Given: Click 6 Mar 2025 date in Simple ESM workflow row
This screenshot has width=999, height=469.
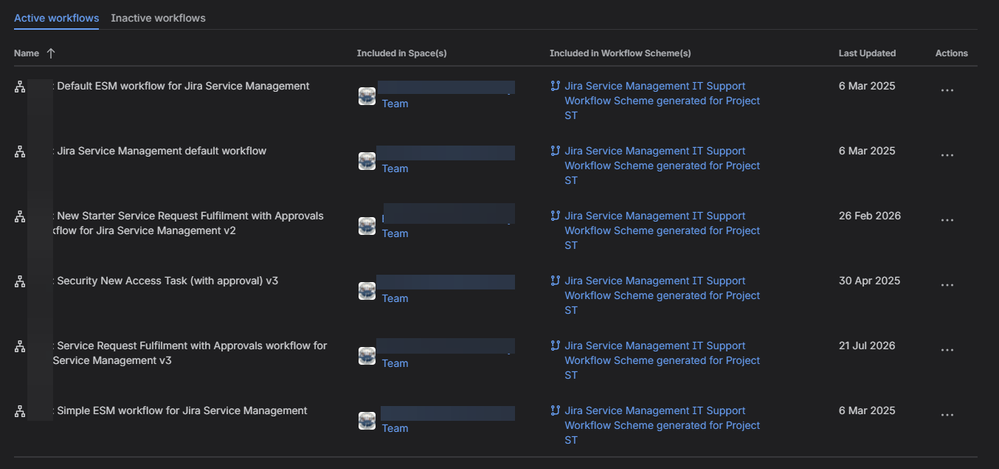Looking at the screenshot, I should [866, 411].
